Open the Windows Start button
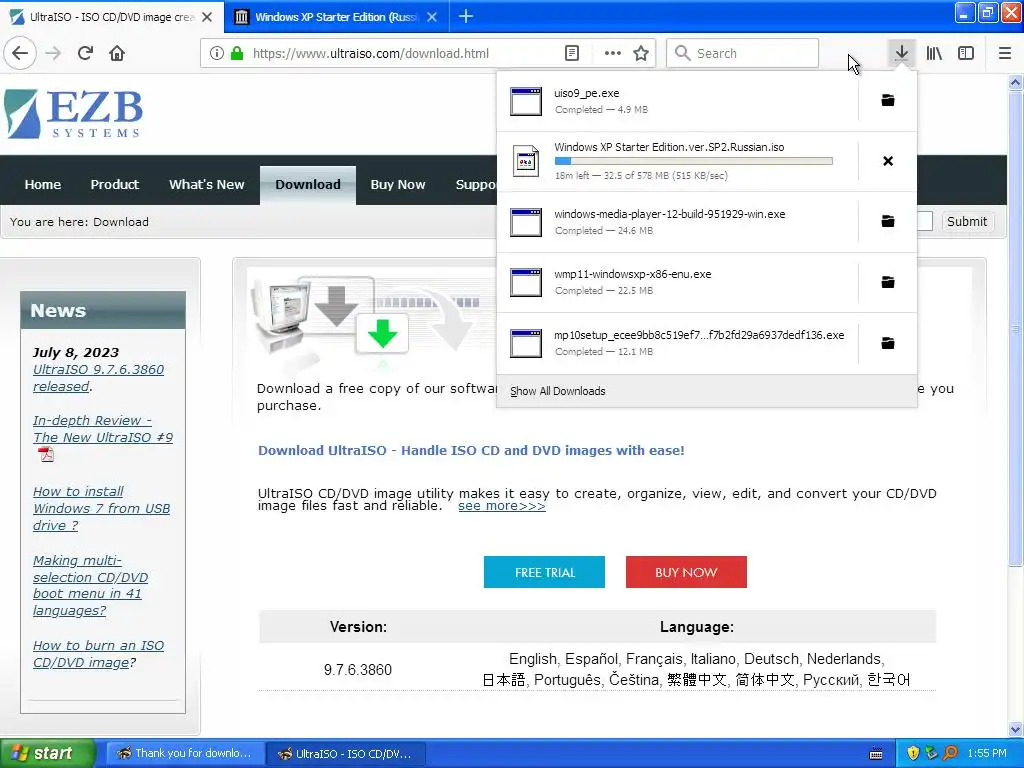This screenshot has width=1024, height=768. pyautogui.click(x=48, y=753)
